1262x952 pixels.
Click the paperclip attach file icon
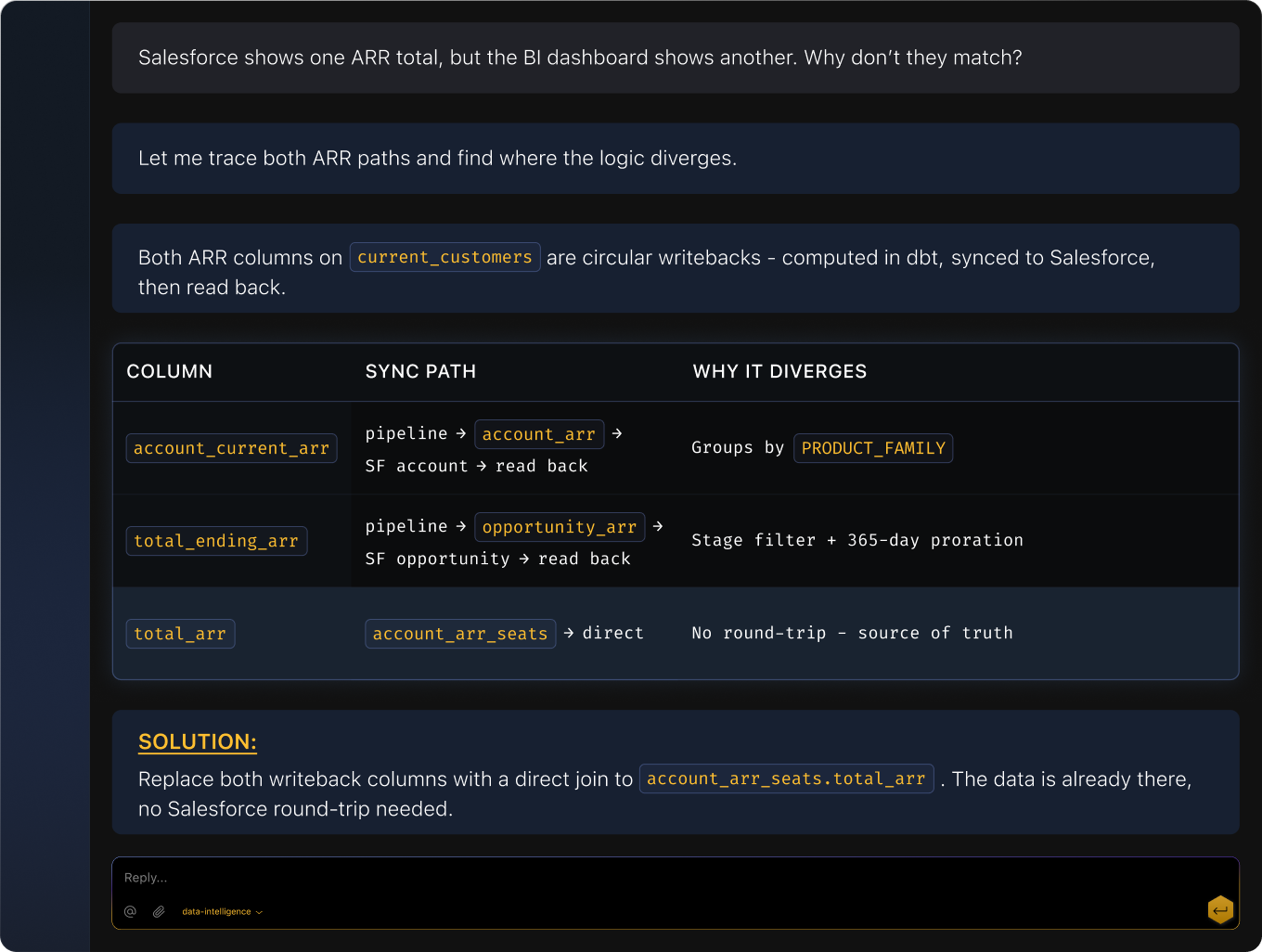pos(159,911)
